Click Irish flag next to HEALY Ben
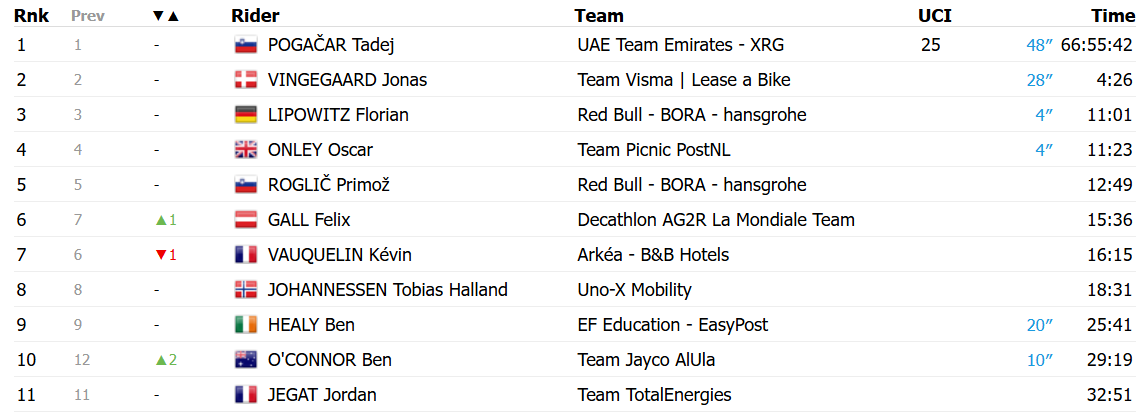Image resolution: width=1146 pixels, height=412 pixels. [x=246, y=325]
